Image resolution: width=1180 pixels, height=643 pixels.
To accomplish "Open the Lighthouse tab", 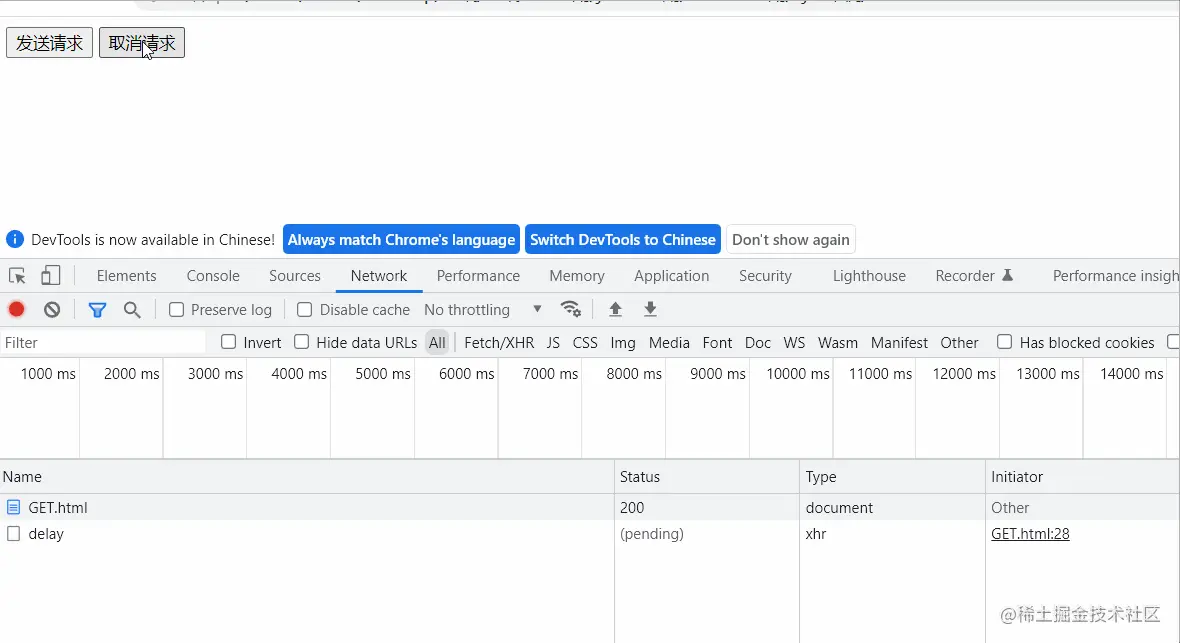I will tap(869, 276).
